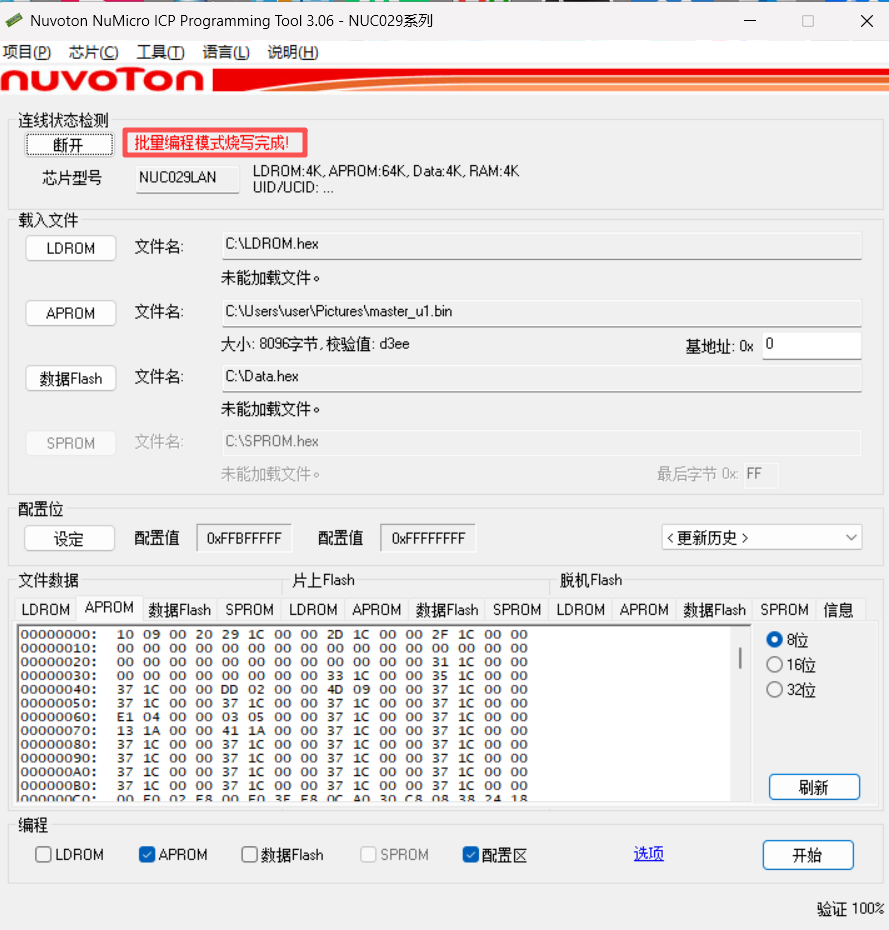Open the 设定 config bits settings
Viewport: 889px width, 930px height.
point(69,539)
